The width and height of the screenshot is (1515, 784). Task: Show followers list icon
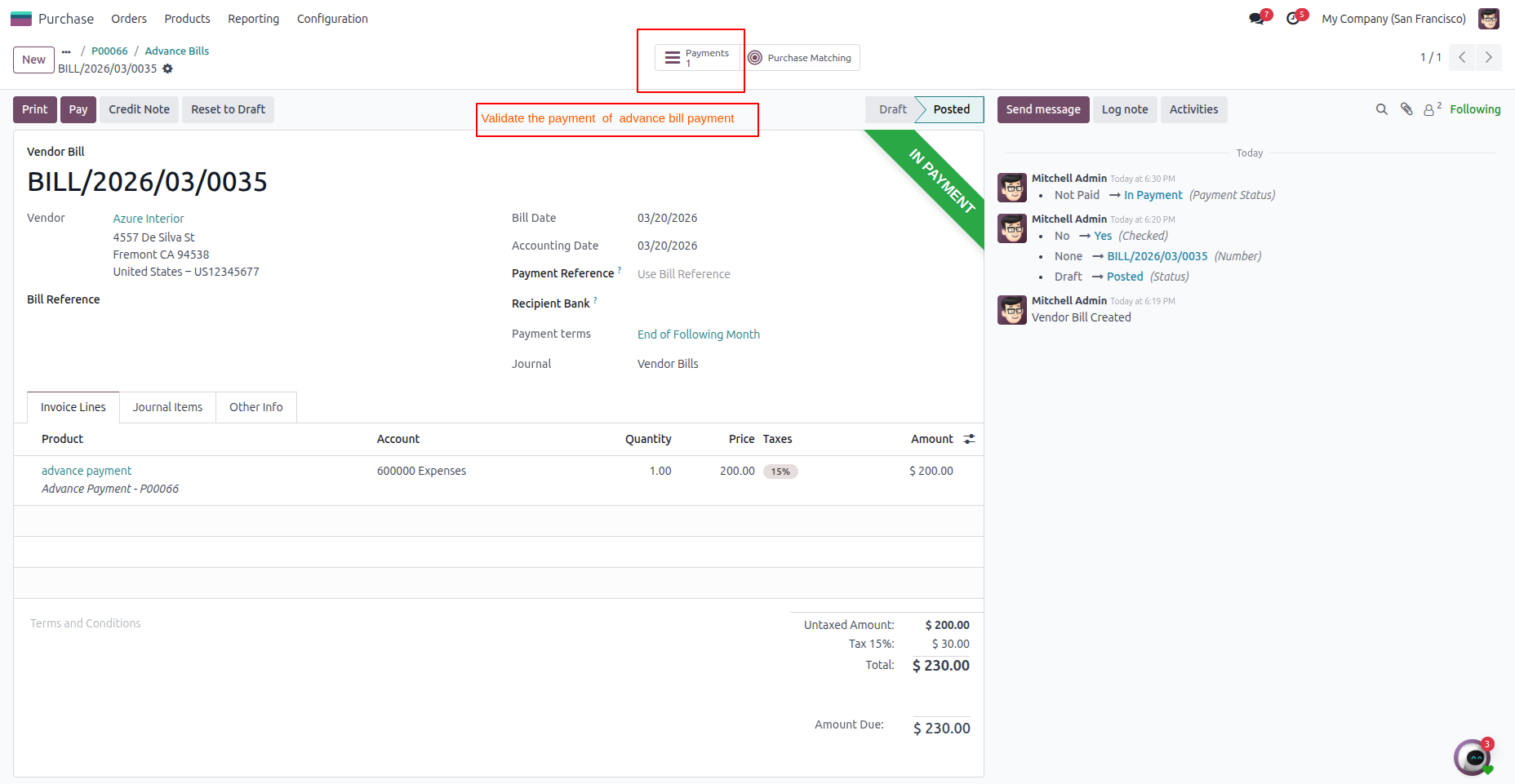point(1433,109)
